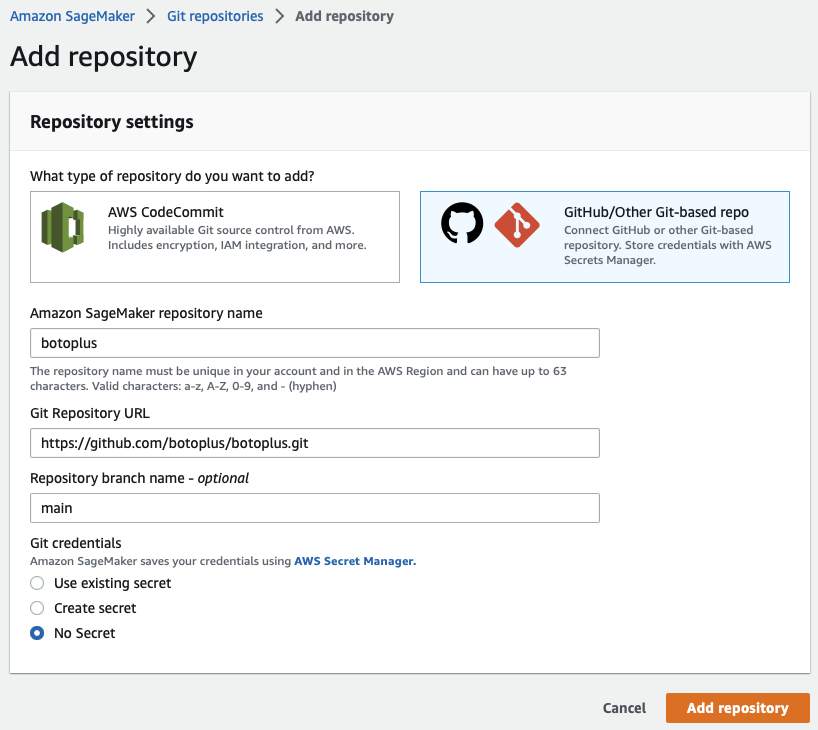Focus the SageMaker repository name field

314,343
